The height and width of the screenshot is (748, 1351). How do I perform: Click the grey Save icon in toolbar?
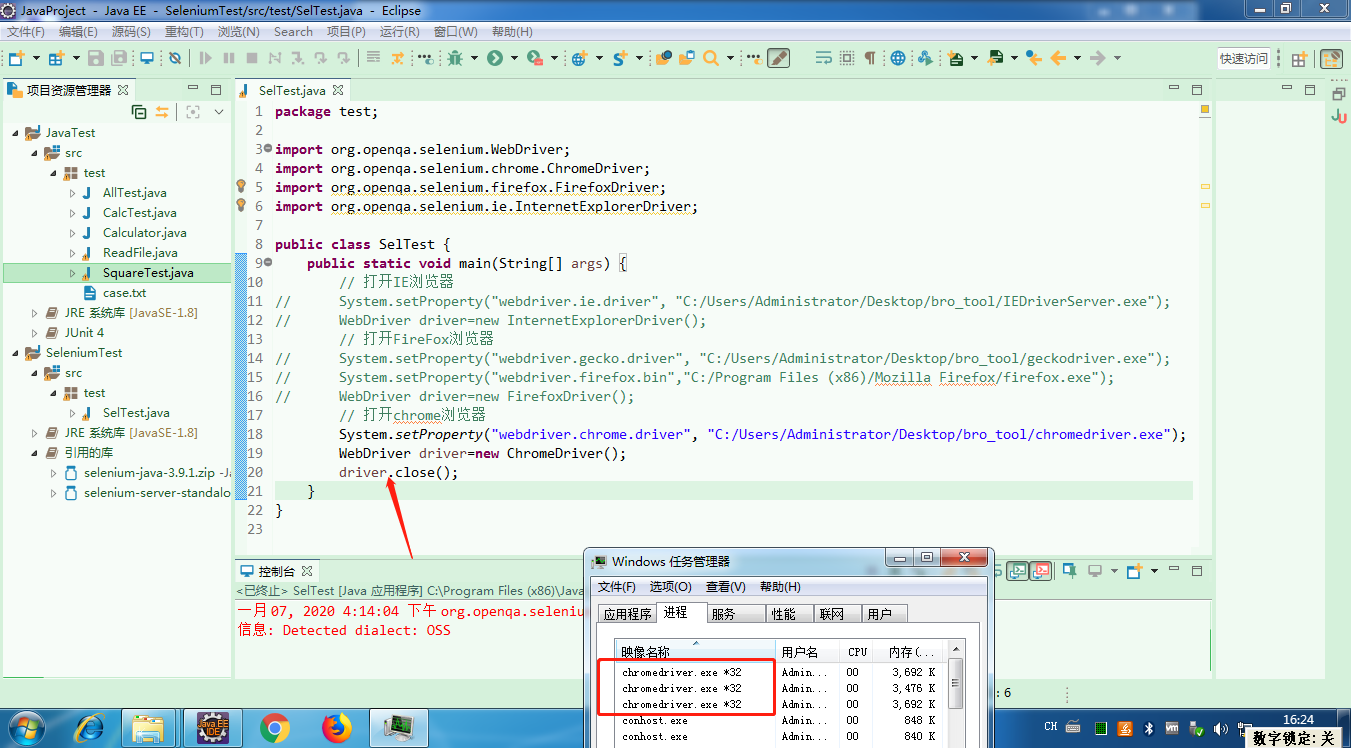(95, 58)
